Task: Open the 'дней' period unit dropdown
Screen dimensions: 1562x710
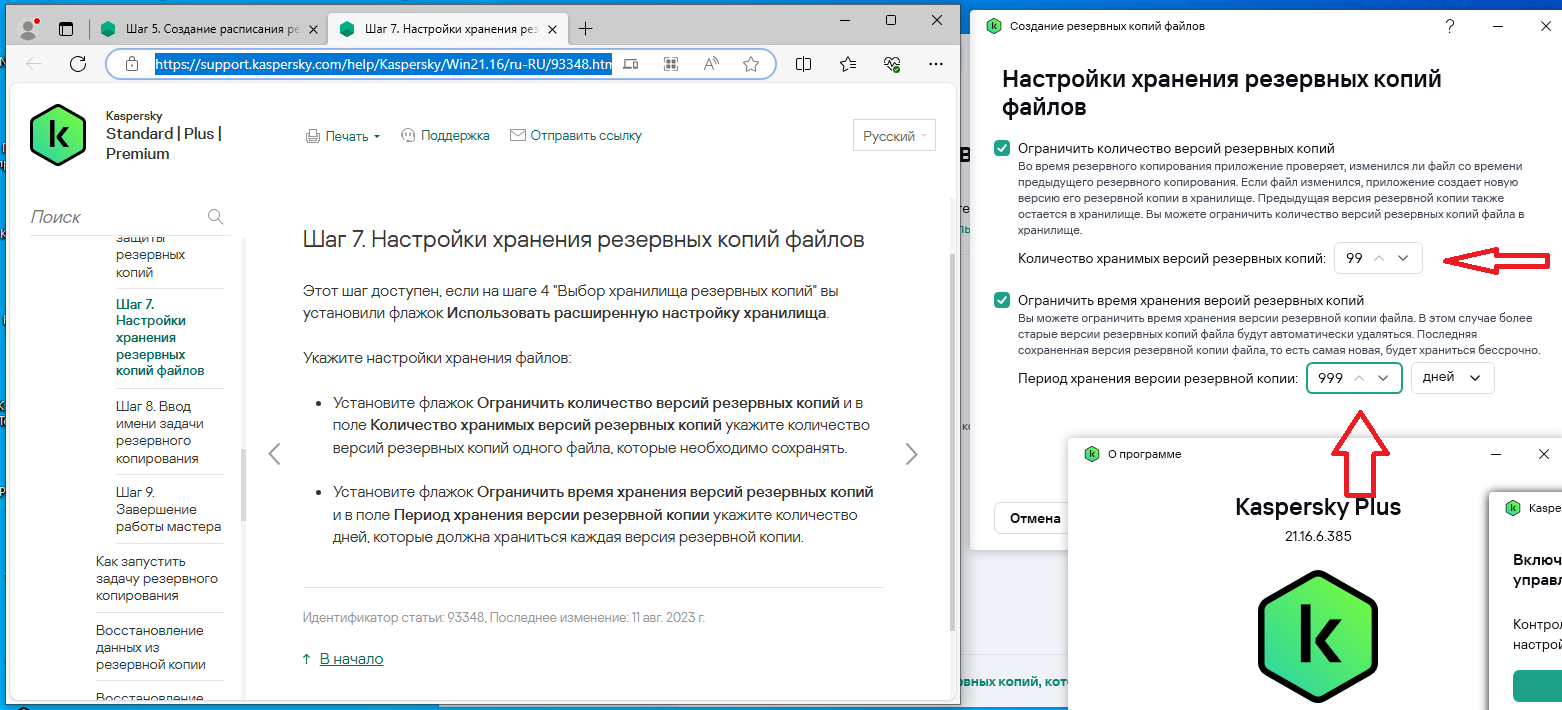Action: click(x=1452, y=378)
